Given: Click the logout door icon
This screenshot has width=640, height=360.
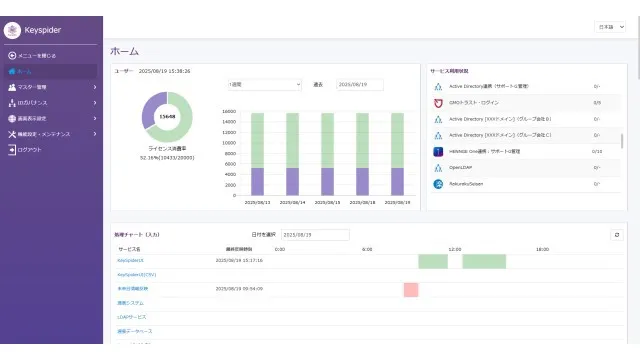Looking at the screenshot, I should coord(12,150).
